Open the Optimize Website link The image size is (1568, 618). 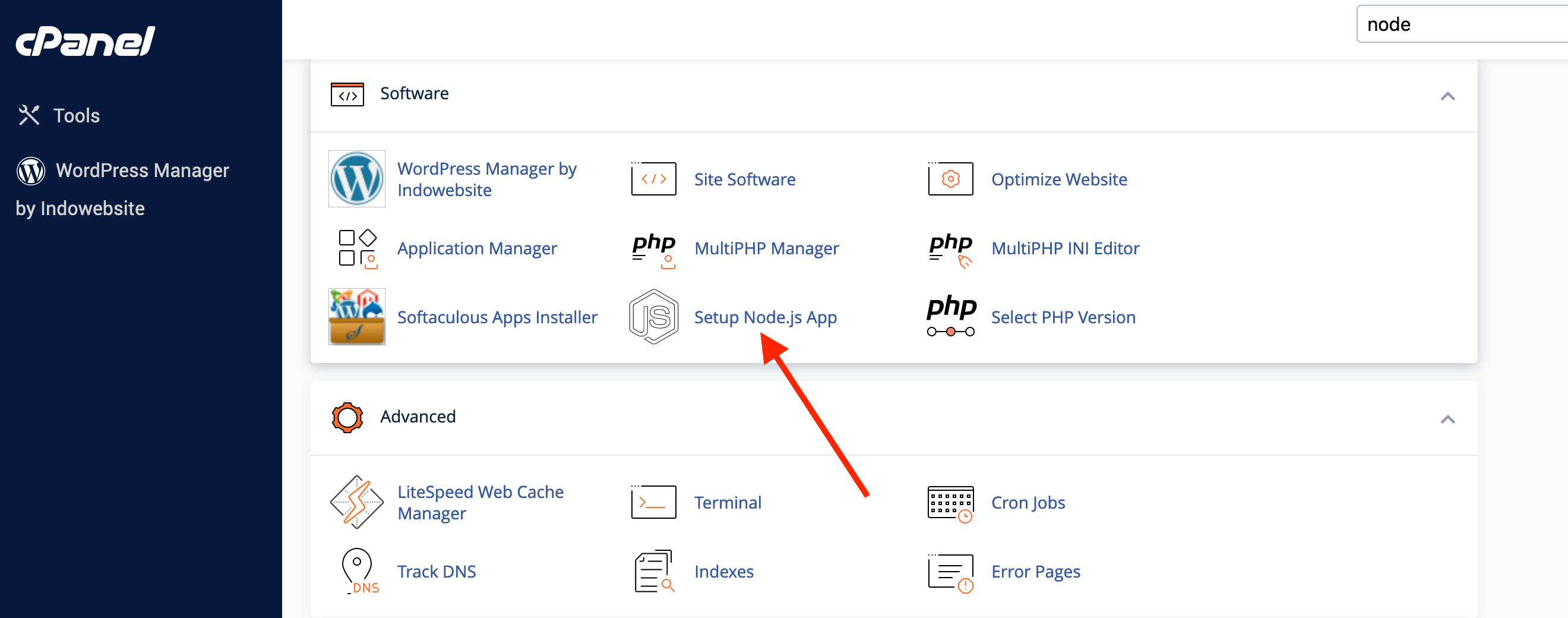1058,179
